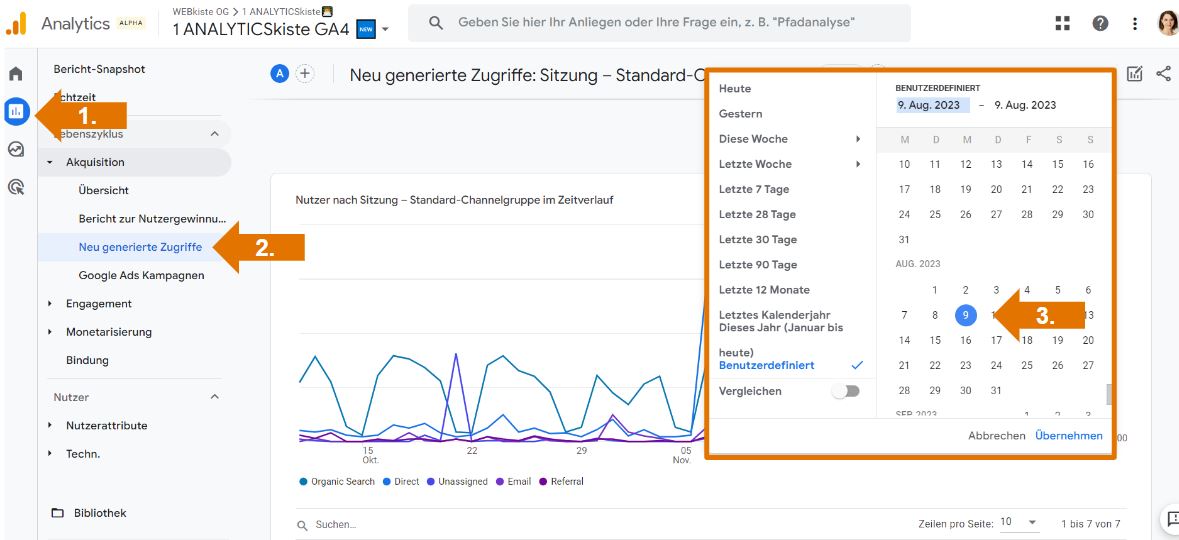Open the Google apps grid icon
The image size is (1179, 540).
[x=1063, y=23]
